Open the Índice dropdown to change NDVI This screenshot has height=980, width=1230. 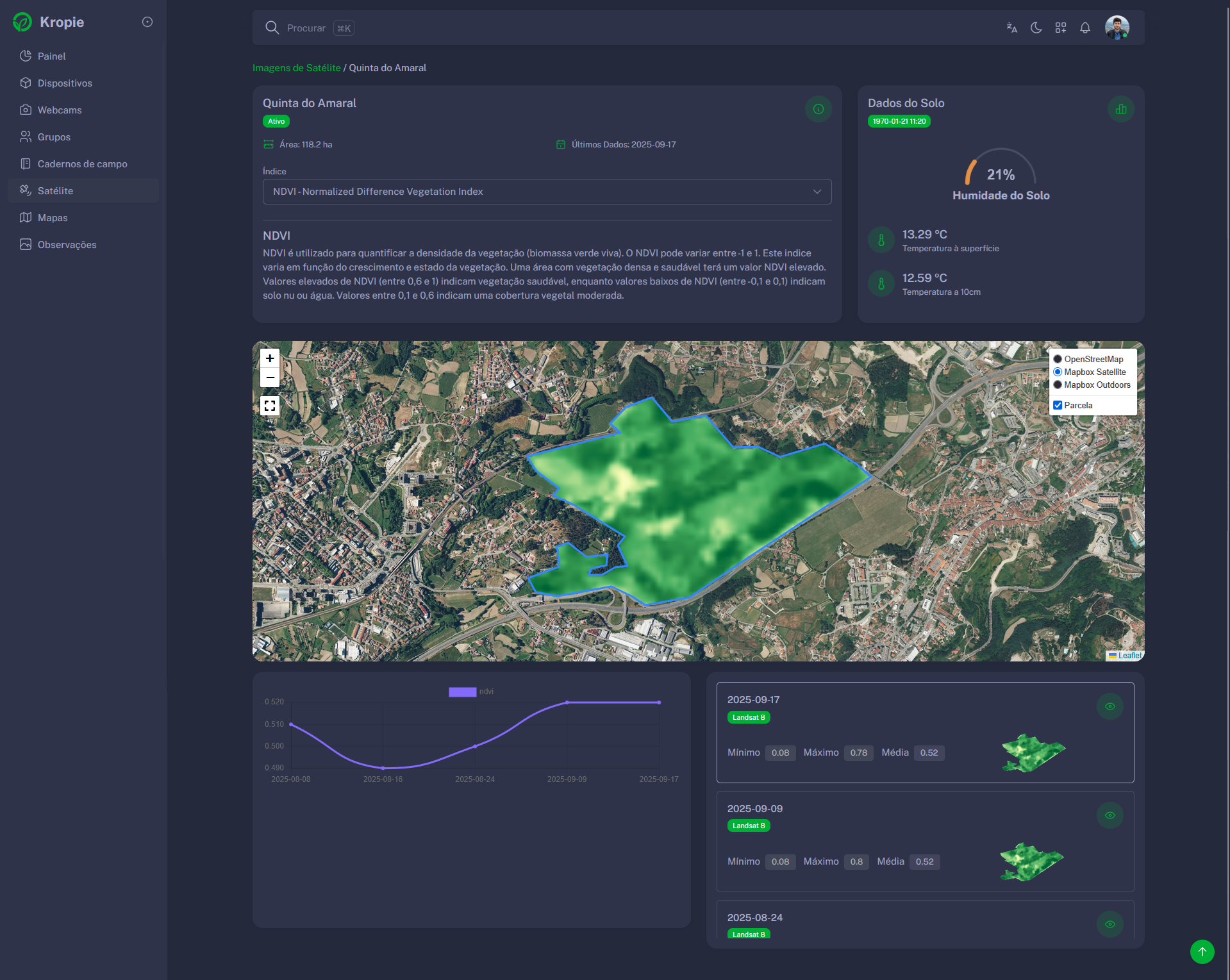(546, 191)
